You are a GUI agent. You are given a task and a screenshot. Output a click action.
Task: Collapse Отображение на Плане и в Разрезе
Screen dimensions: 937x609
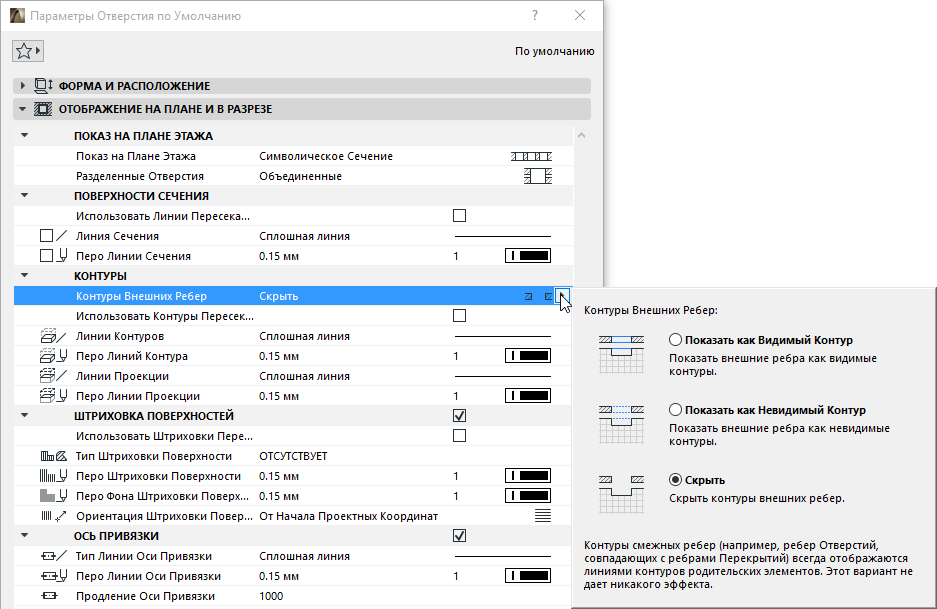point(23,109)
